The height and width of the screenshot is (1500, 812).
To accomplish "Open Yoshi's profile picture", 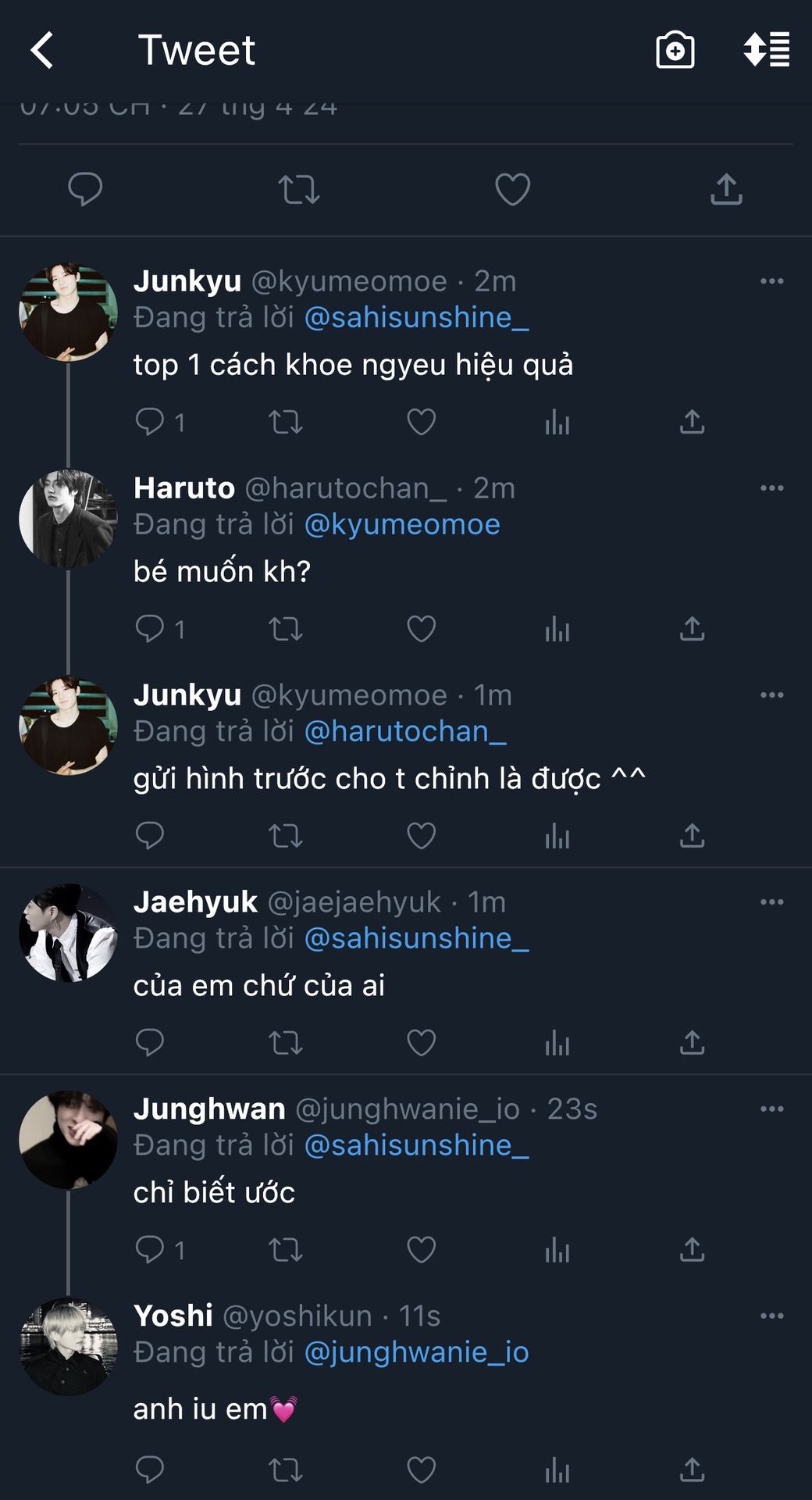I will [69, 1347].
